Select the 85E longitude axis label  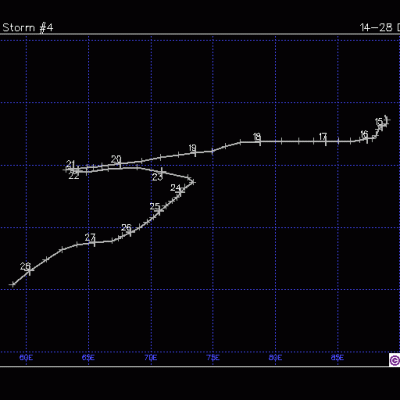pyautogui.click(x=337, y=358)
